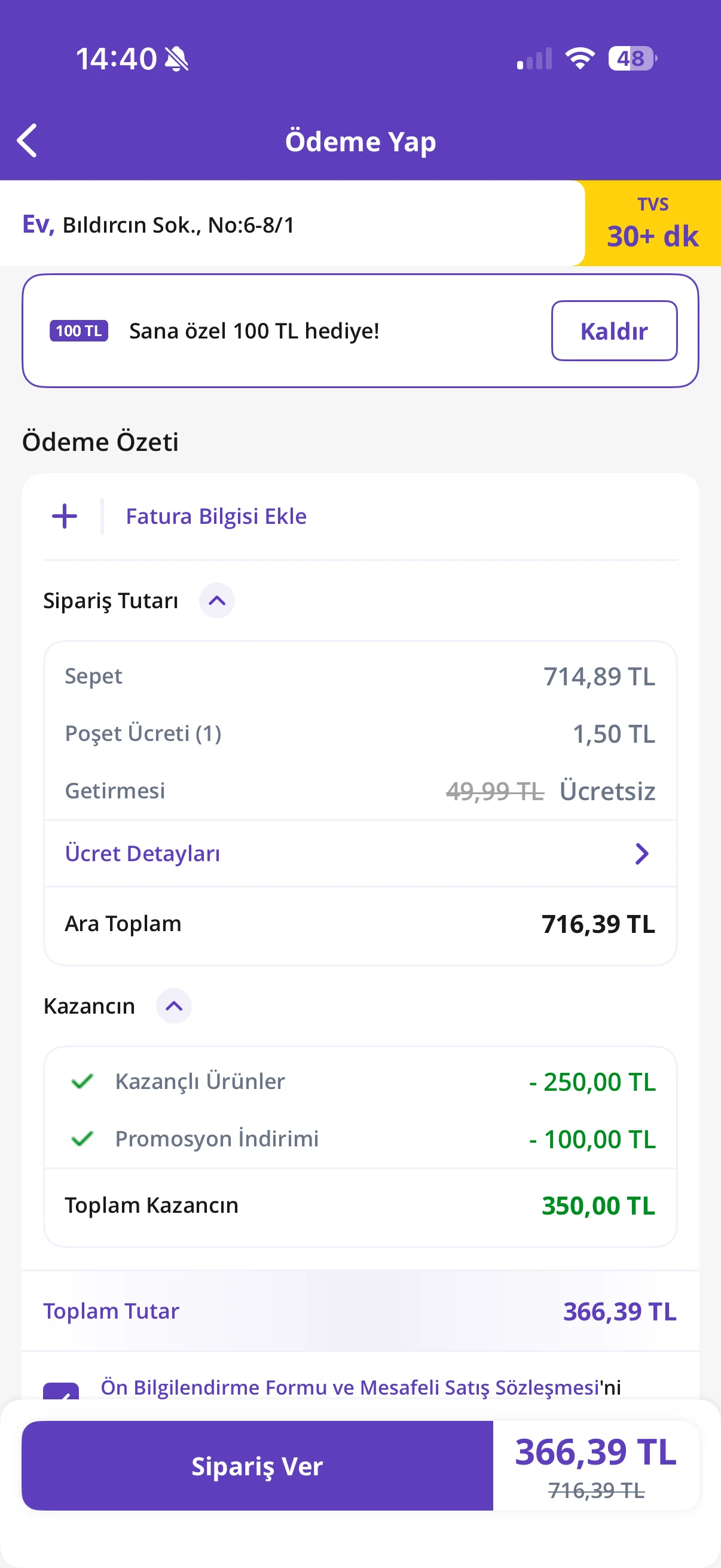Open Ücret Detayları chevron arrow
Viewport: 721px width, 1568px height.
coord(642,854)
